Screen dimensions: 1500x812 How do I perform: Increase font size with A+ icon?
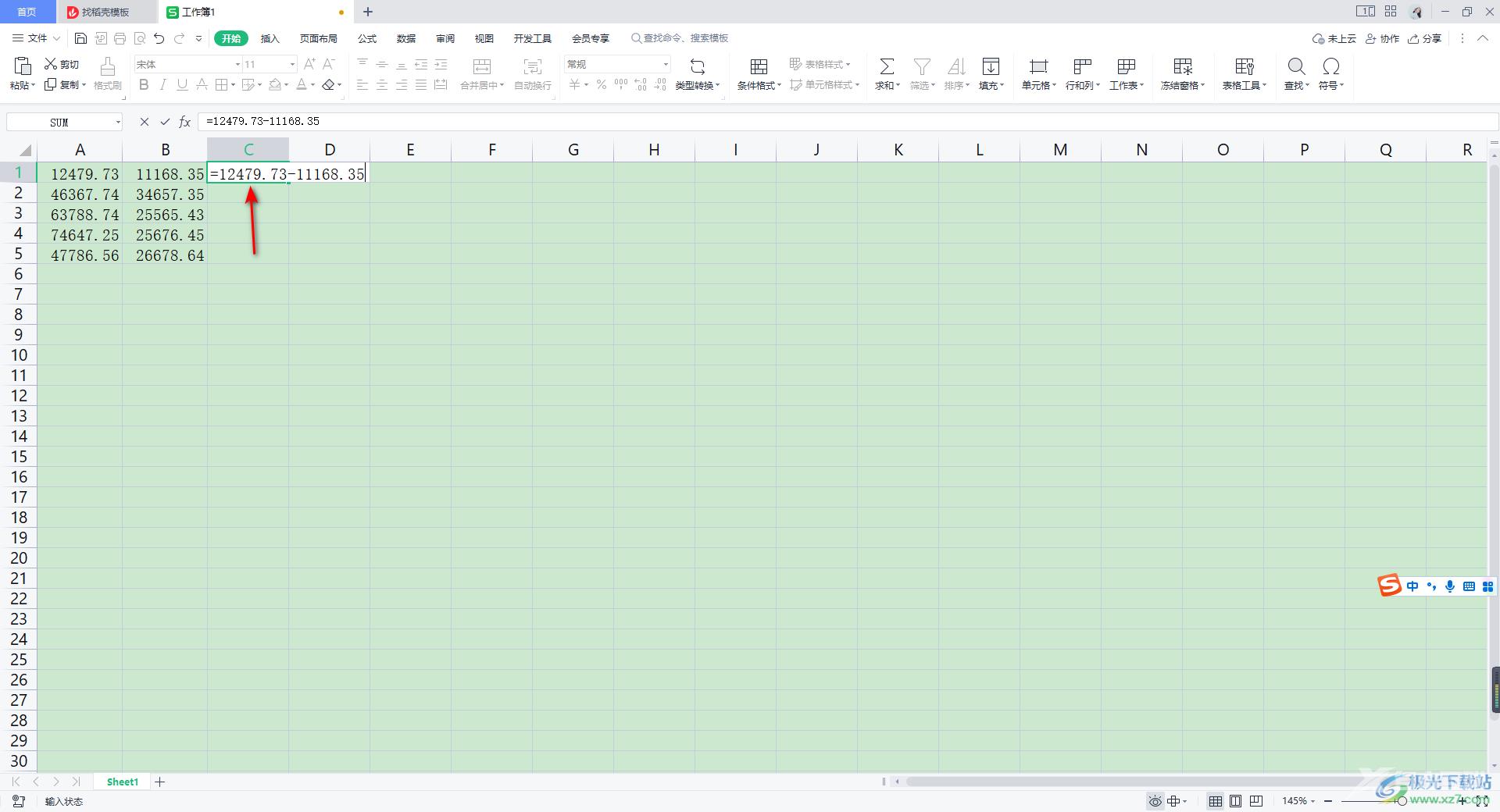[310, 64]
